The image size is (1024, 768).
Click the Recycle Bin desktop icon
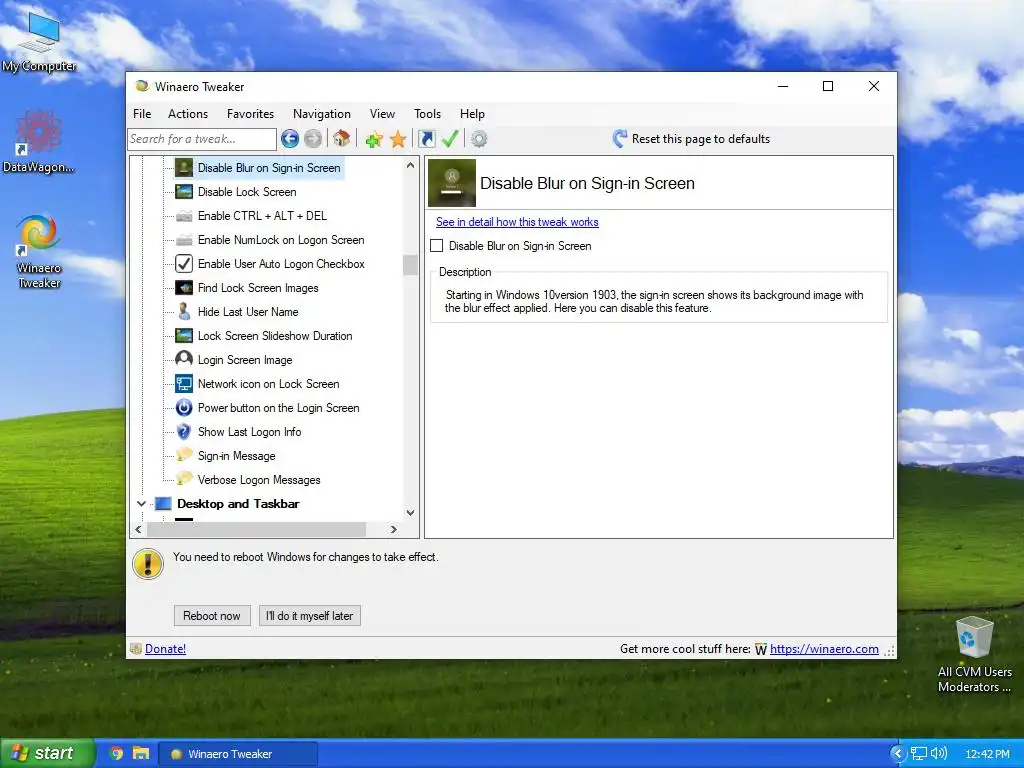974,655
